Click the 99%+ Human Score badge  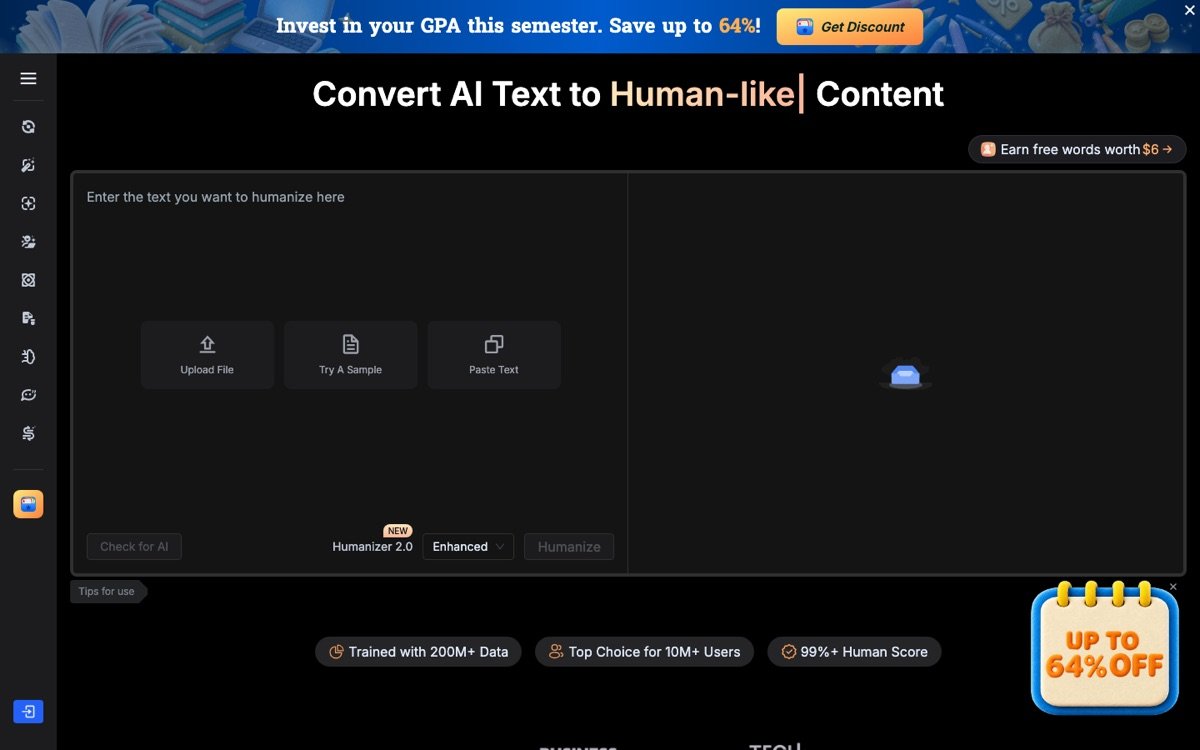click(x=854, y=652)
